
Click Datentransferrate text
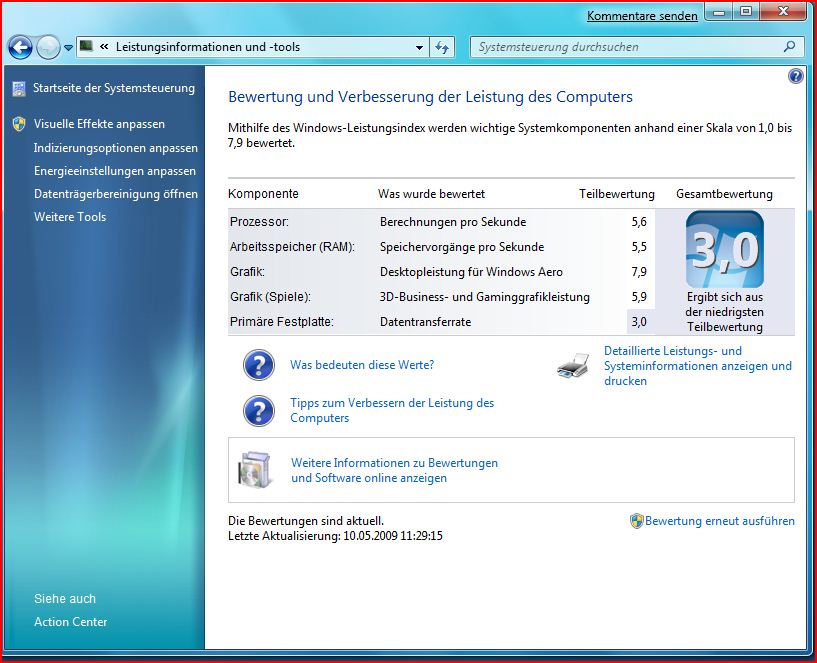[x=425, y=322]
